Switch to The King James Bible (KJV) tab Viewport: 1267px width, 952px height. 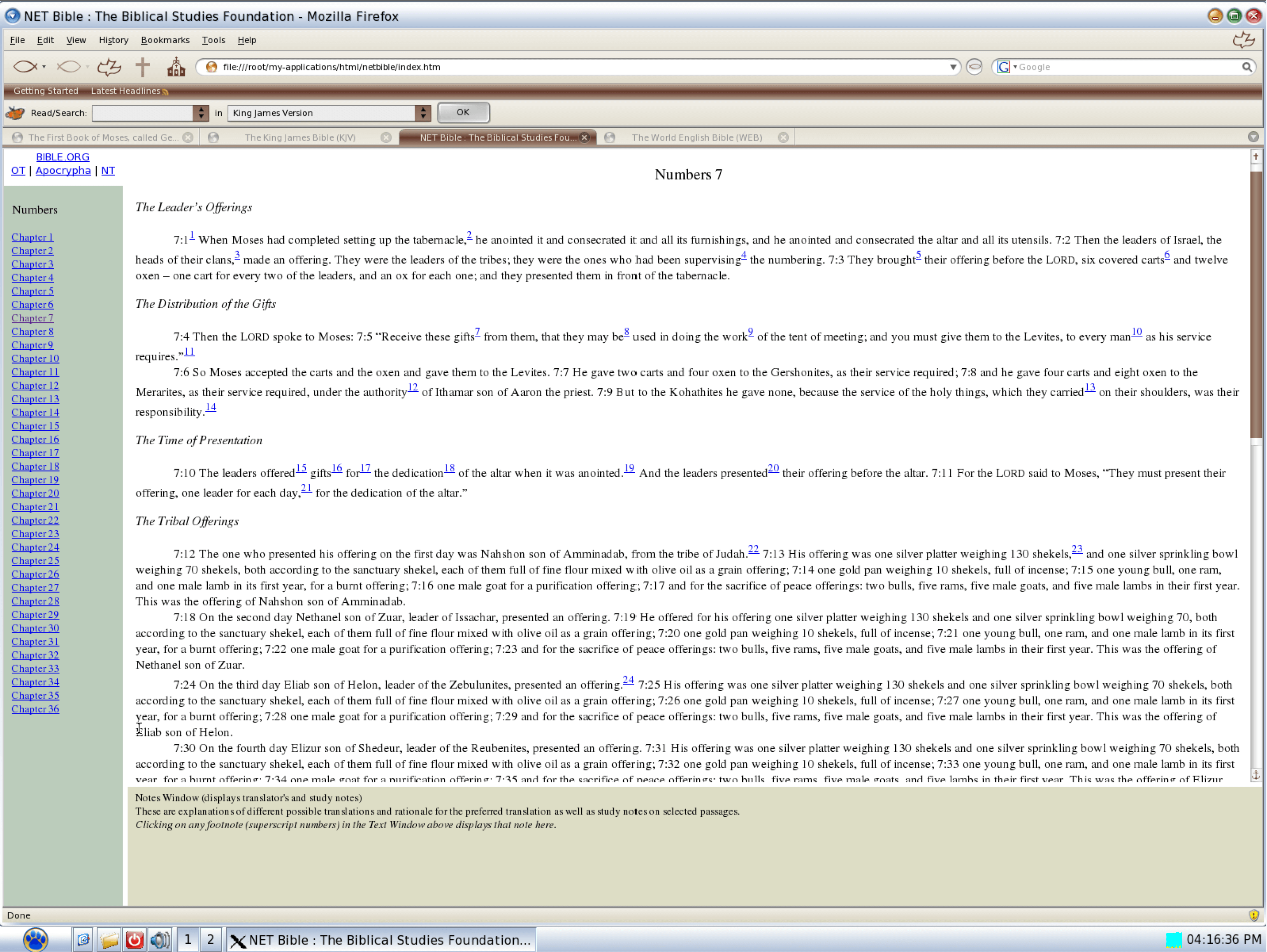click(x=299, y=137)
